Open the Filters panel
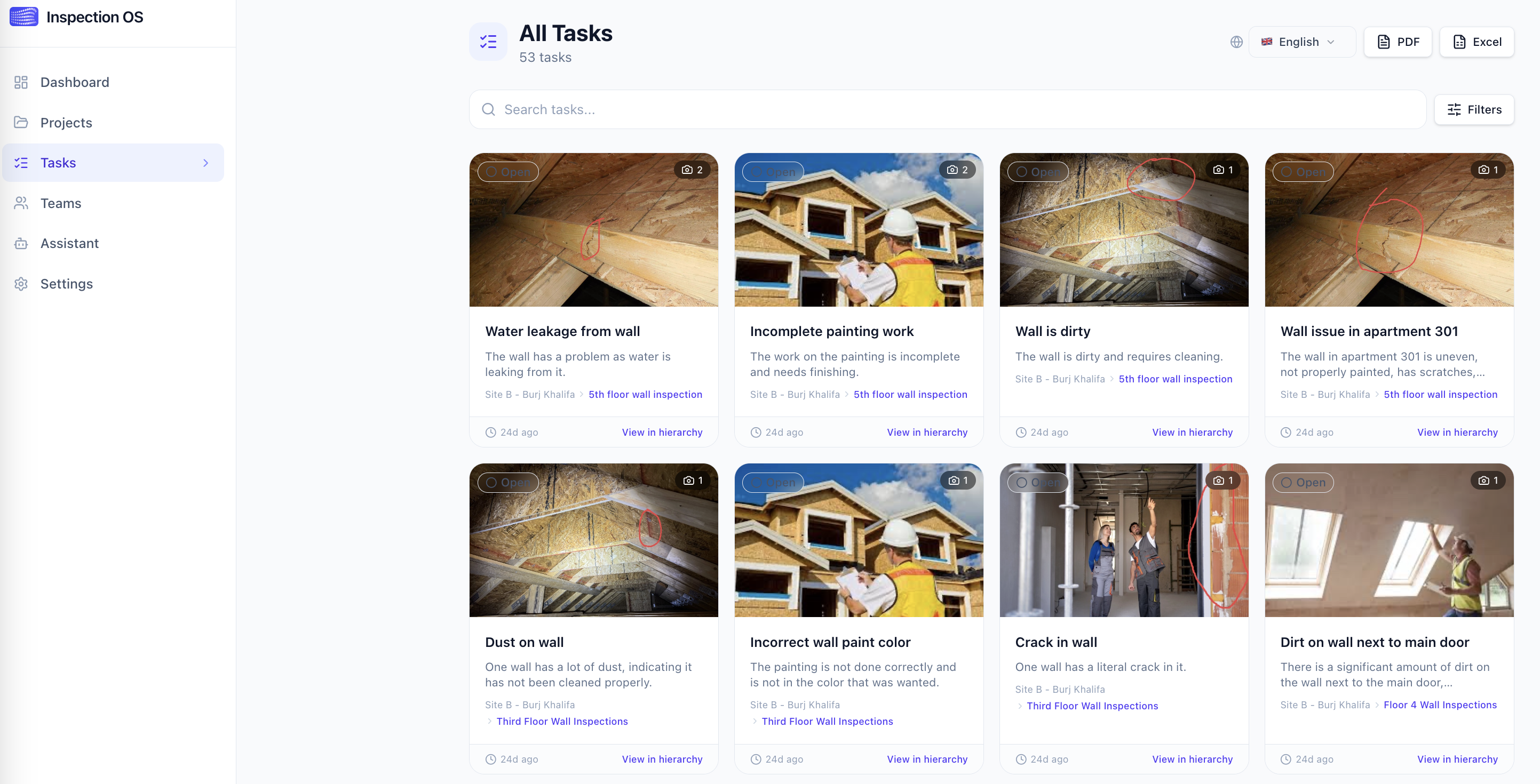 1474,109
